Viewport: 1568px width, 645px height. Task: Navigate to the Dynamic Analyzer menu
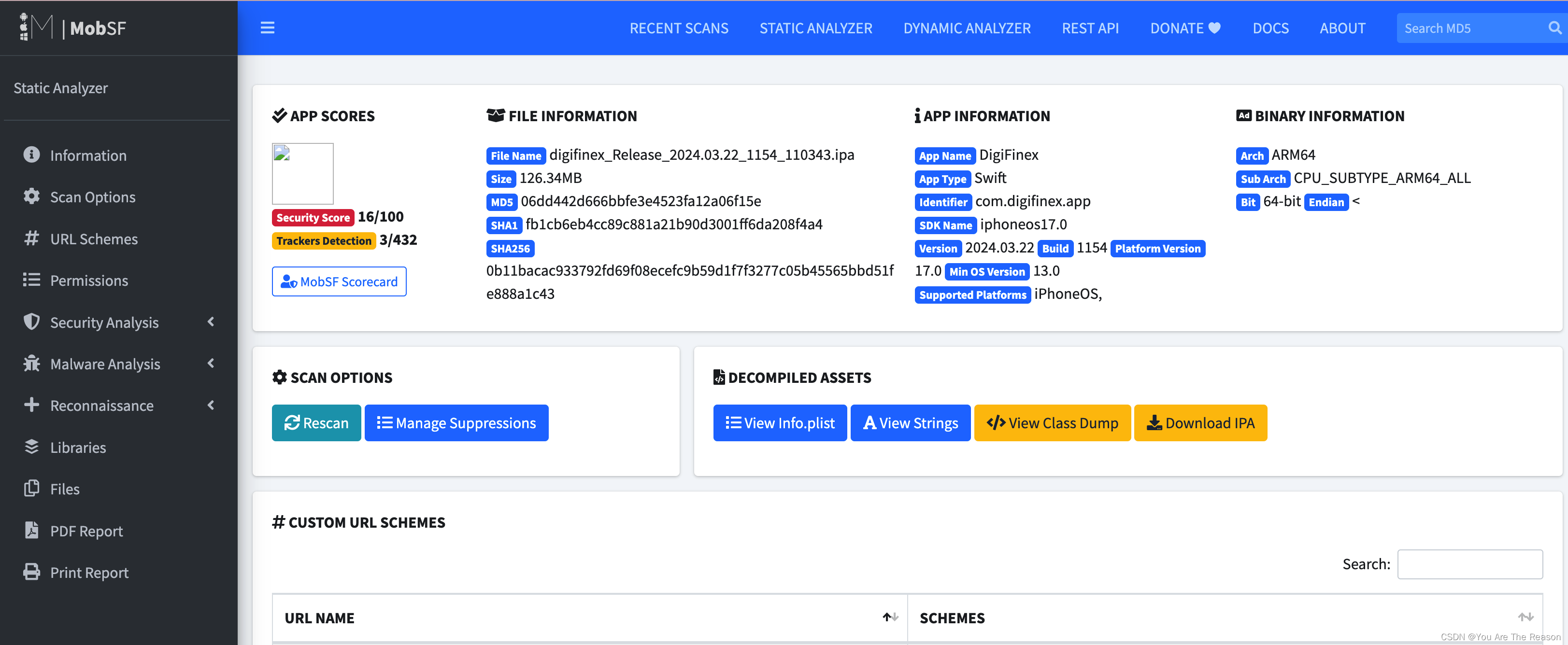click(967, 28)
